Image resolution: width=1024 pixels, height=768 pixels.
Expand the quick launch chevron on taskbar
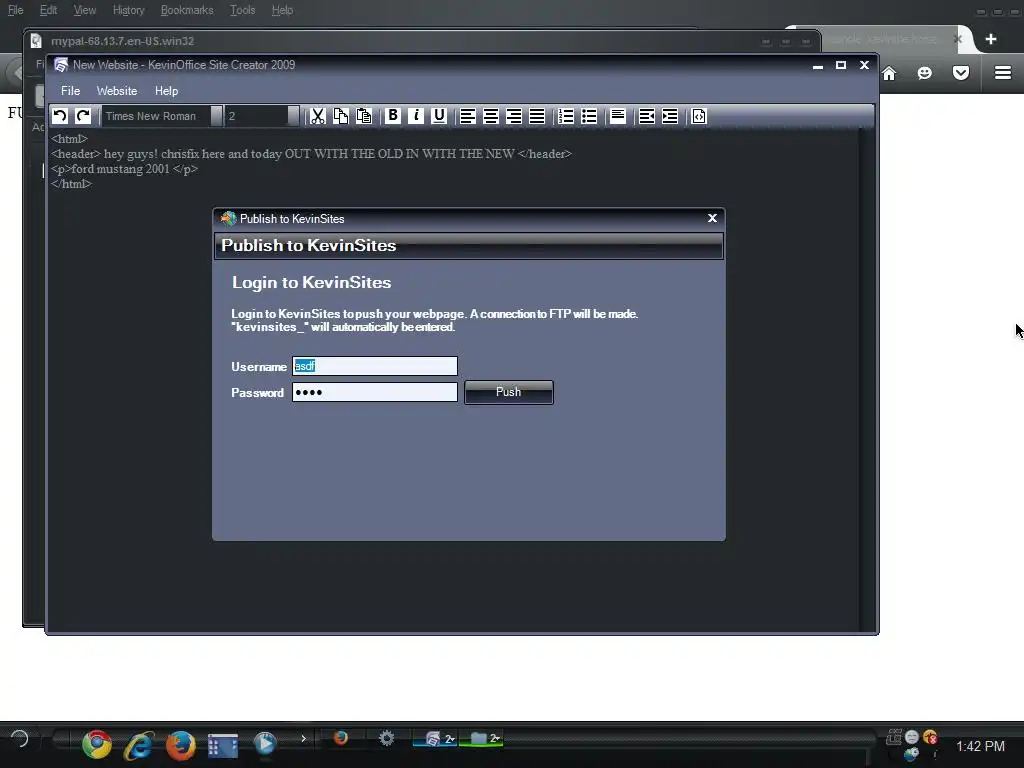pos(304,739)
